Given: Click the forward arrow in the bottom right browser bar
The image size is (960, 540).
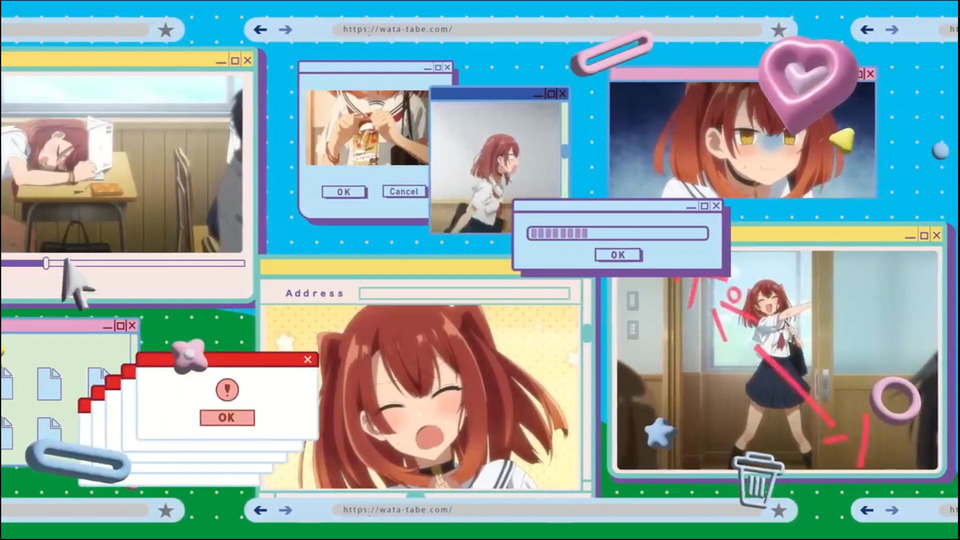Looking at the screenshot, I should pyautogui.click(x=891, y=510).
